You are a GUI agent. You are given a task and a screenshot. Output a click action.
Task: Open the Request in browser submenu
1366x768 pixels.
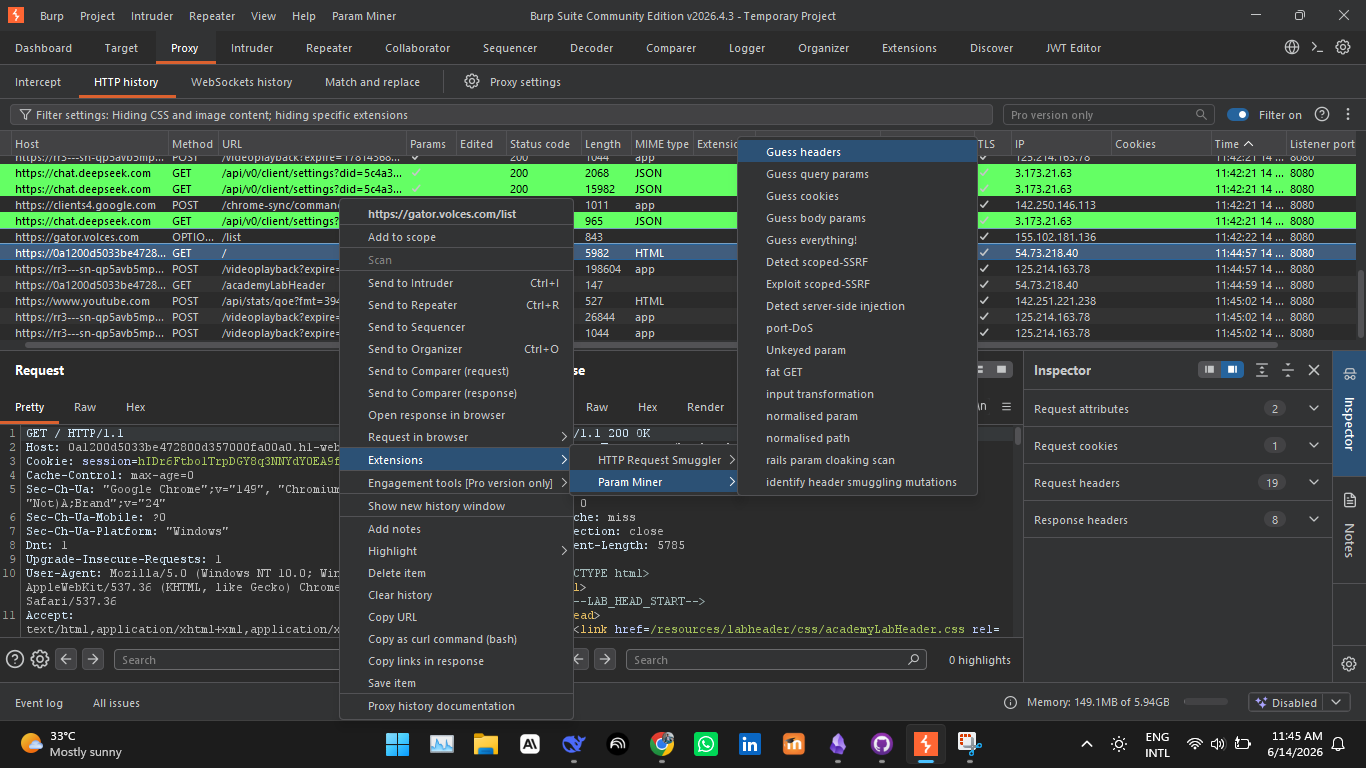(x=456, y=437)
